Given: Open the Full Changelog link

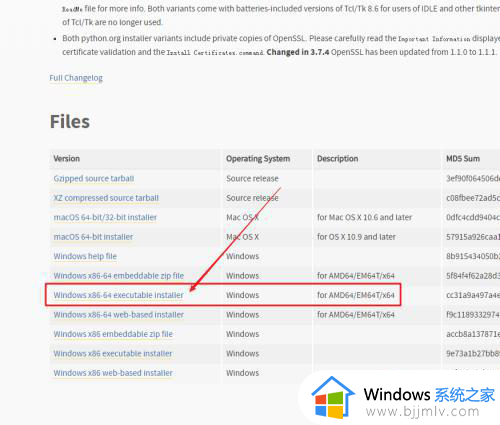Looking at the screenshot, I should [76, 78].
